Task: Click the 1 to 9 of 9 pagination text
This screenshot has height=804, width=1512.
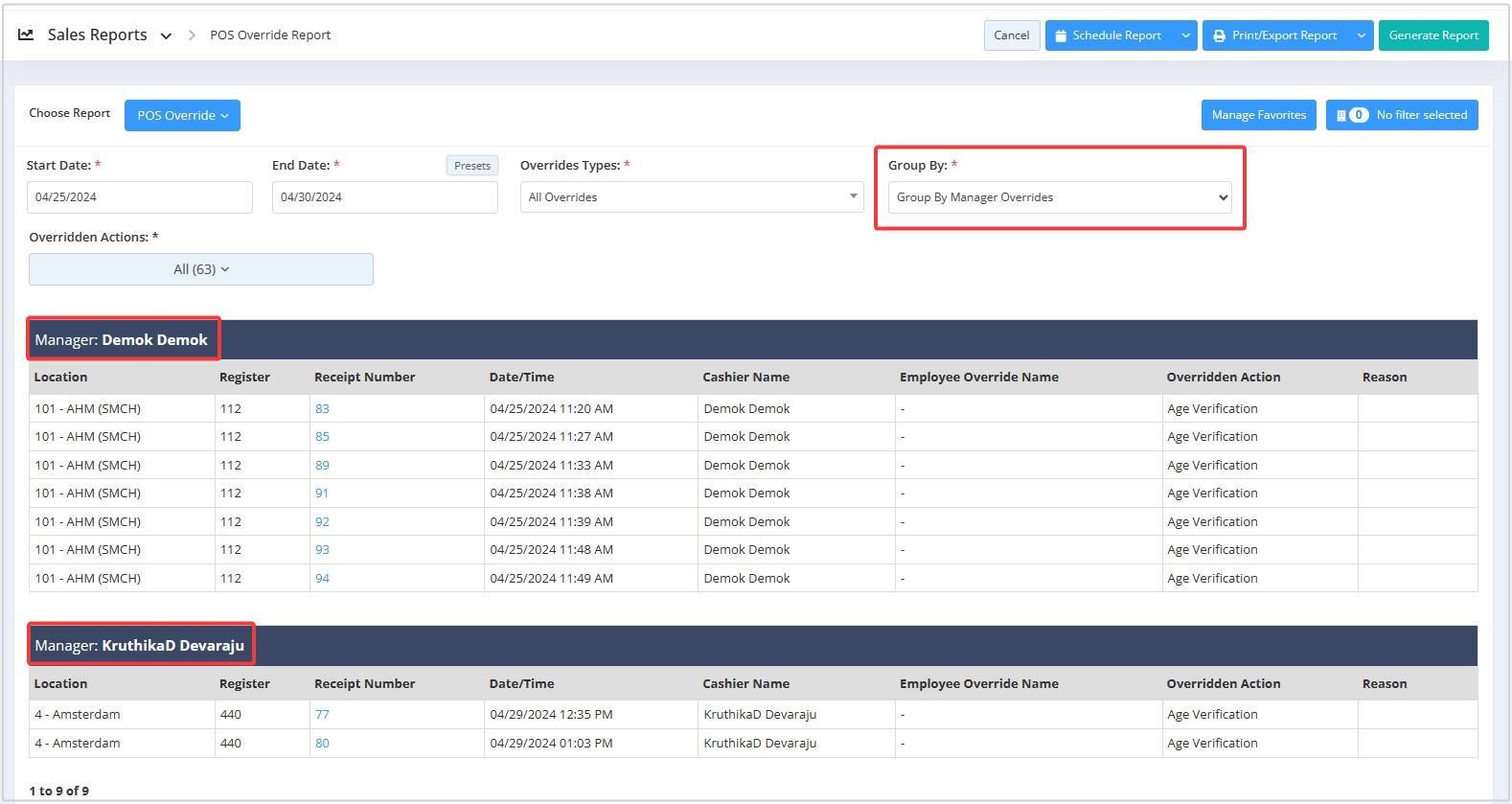Action: 58,791
